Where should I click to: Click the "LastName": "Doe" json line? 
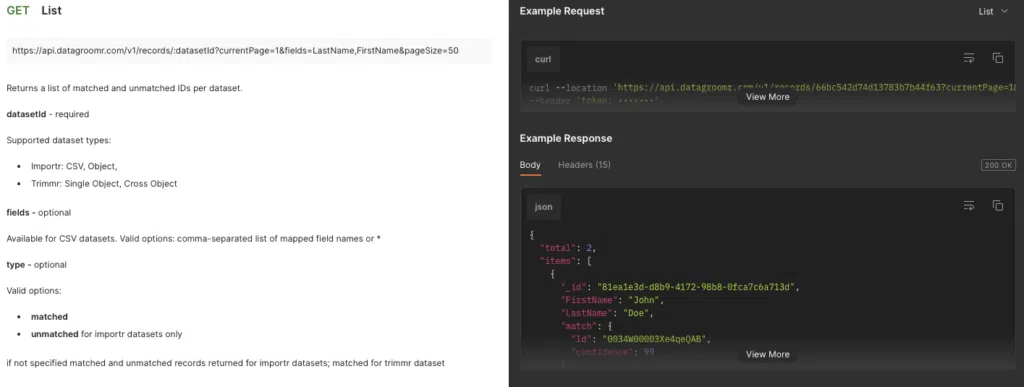[607, 313]
